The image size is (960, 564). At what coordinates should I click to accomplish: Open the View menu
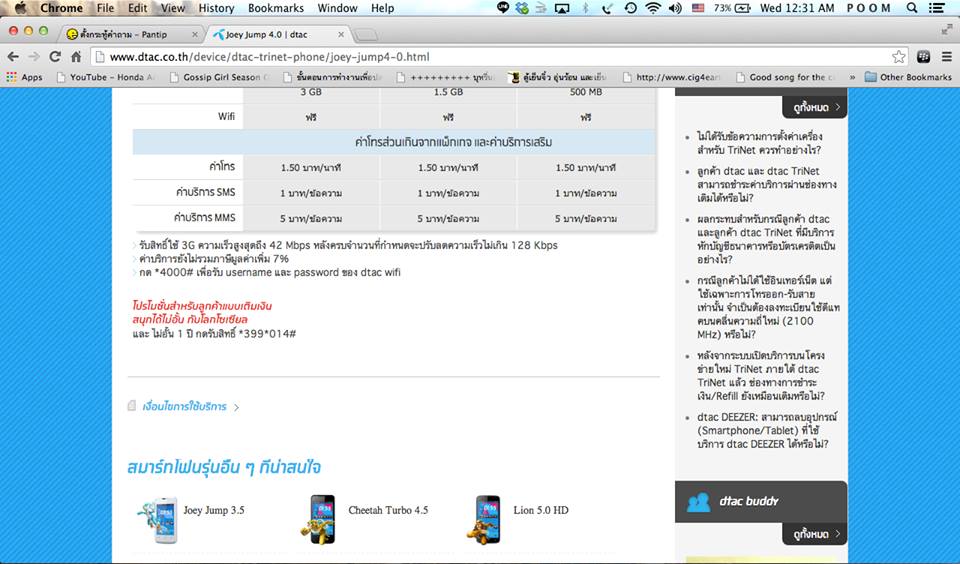tap(173, 8)
